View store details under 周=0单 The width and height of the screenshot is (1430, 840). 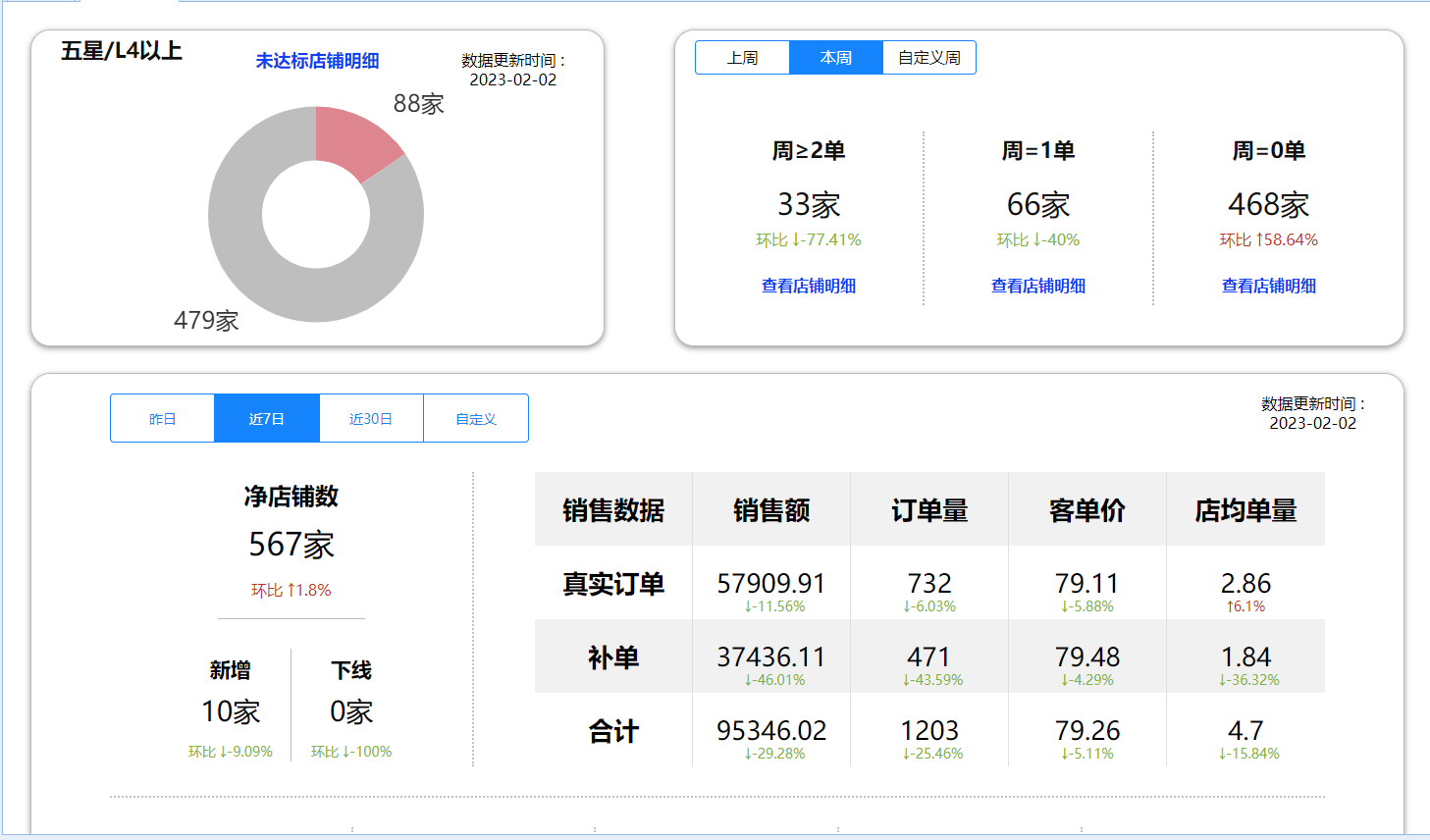coord(1269,286)
